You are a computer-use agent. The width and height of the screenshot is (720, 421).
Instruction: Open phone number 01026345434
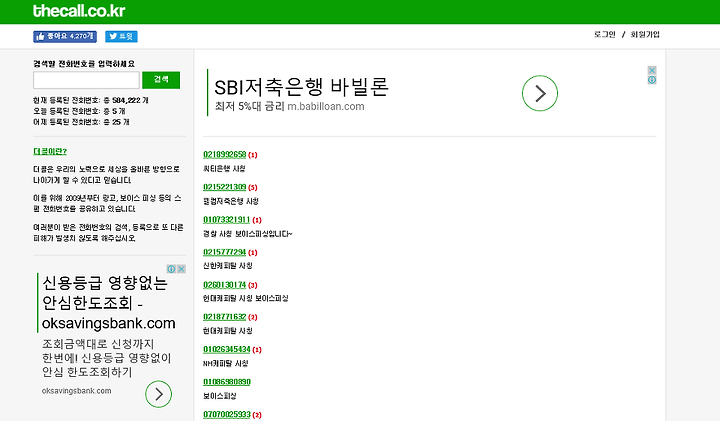226,349
